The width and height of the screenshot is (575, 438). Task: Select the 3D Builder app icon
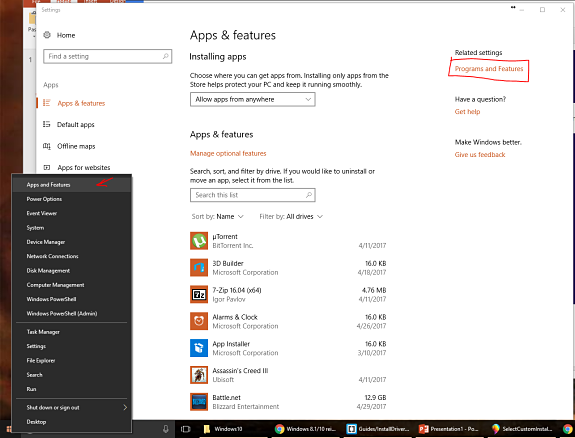tap(199, 268)
